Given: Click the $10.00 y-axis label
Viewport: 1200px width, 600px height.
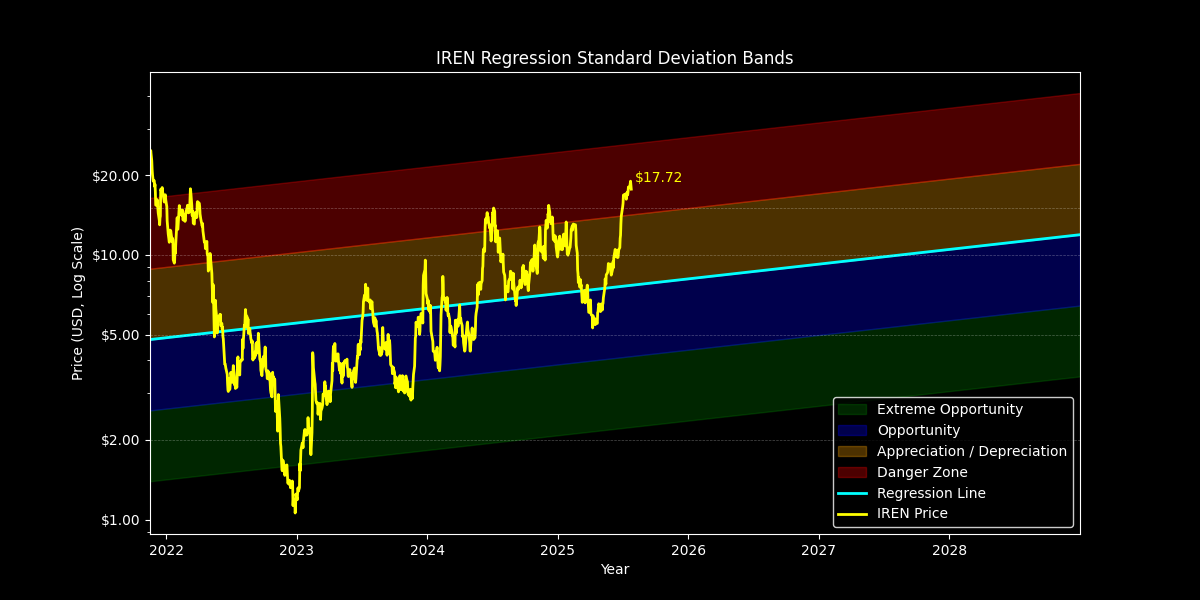Looking at the screenshot, I should (115, 255).
